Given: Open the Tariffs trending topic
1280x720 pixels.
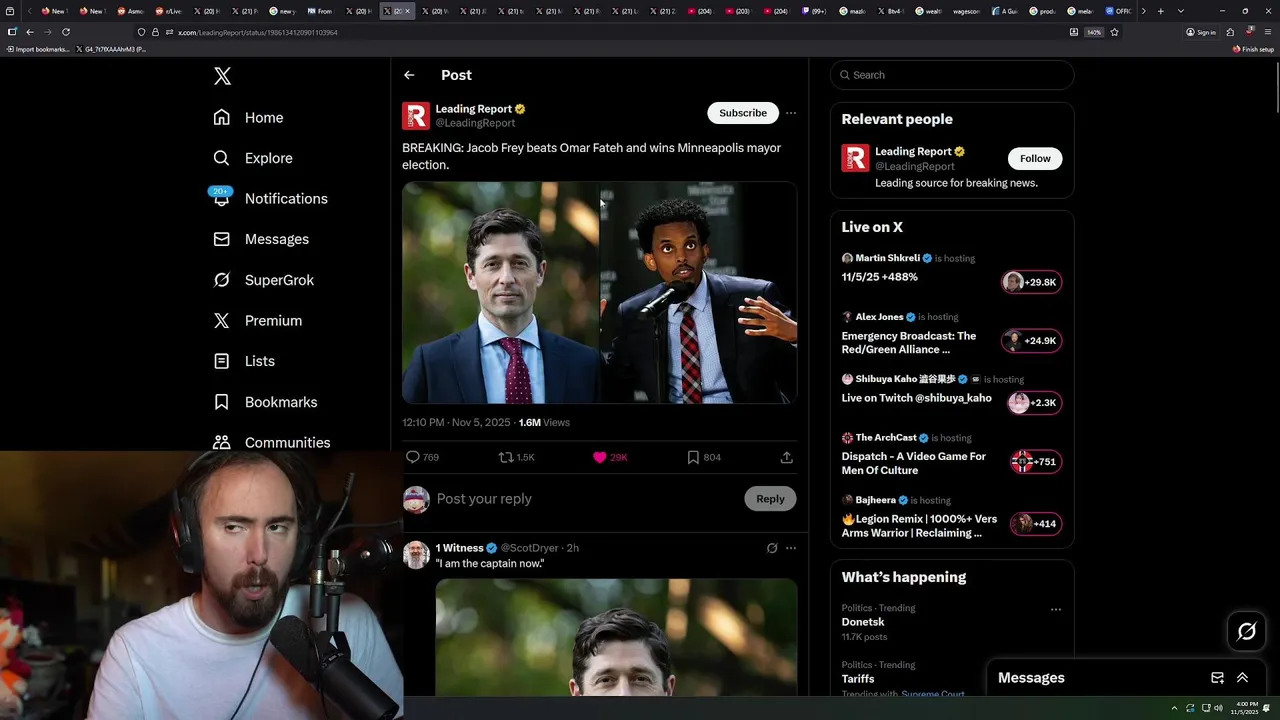Looking at the screenshot, I should [858, 679].
